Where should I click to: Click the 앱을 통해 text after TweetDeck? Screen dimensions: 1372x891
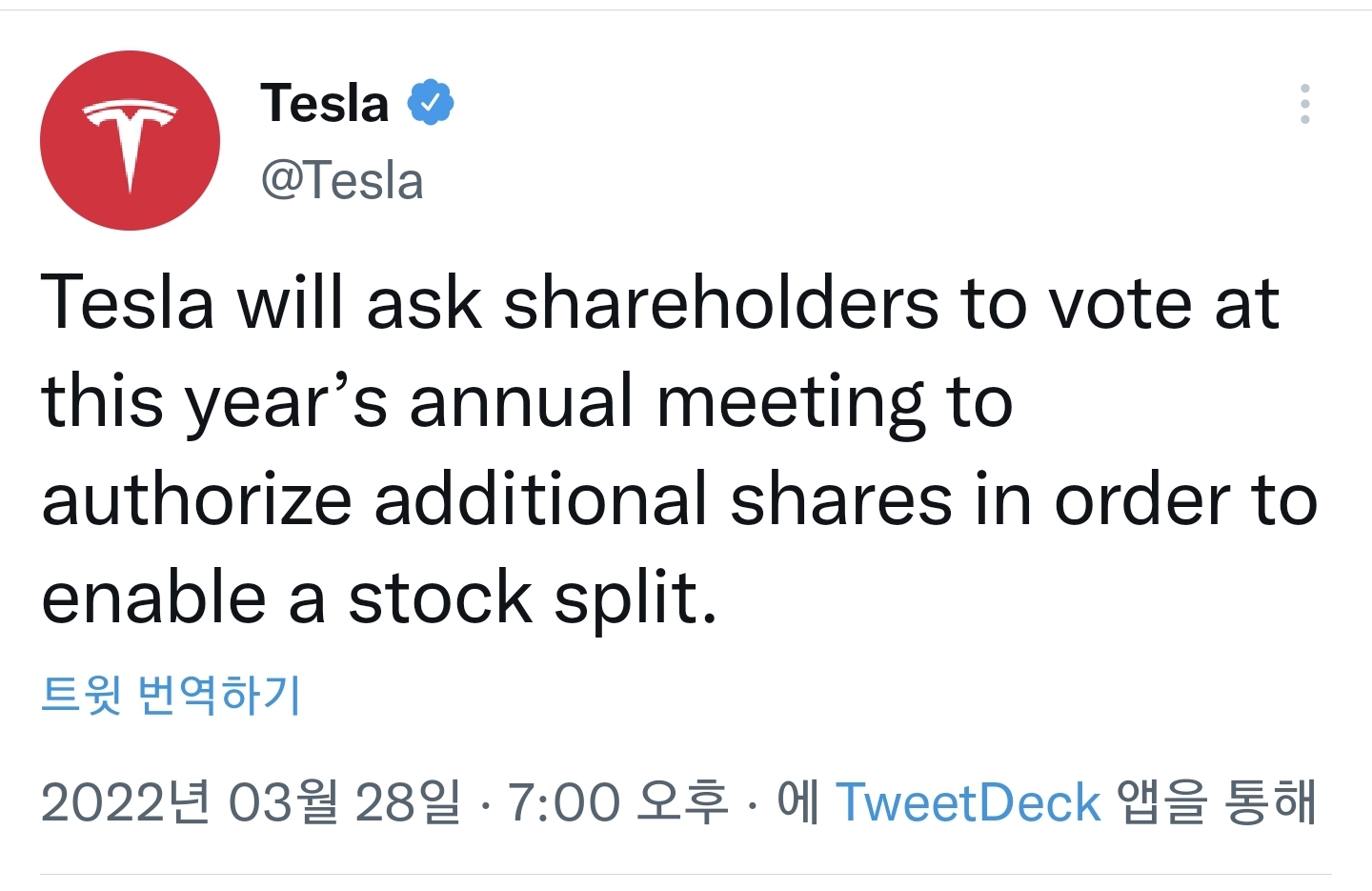pyautogui.click(x=1217, y=802)
